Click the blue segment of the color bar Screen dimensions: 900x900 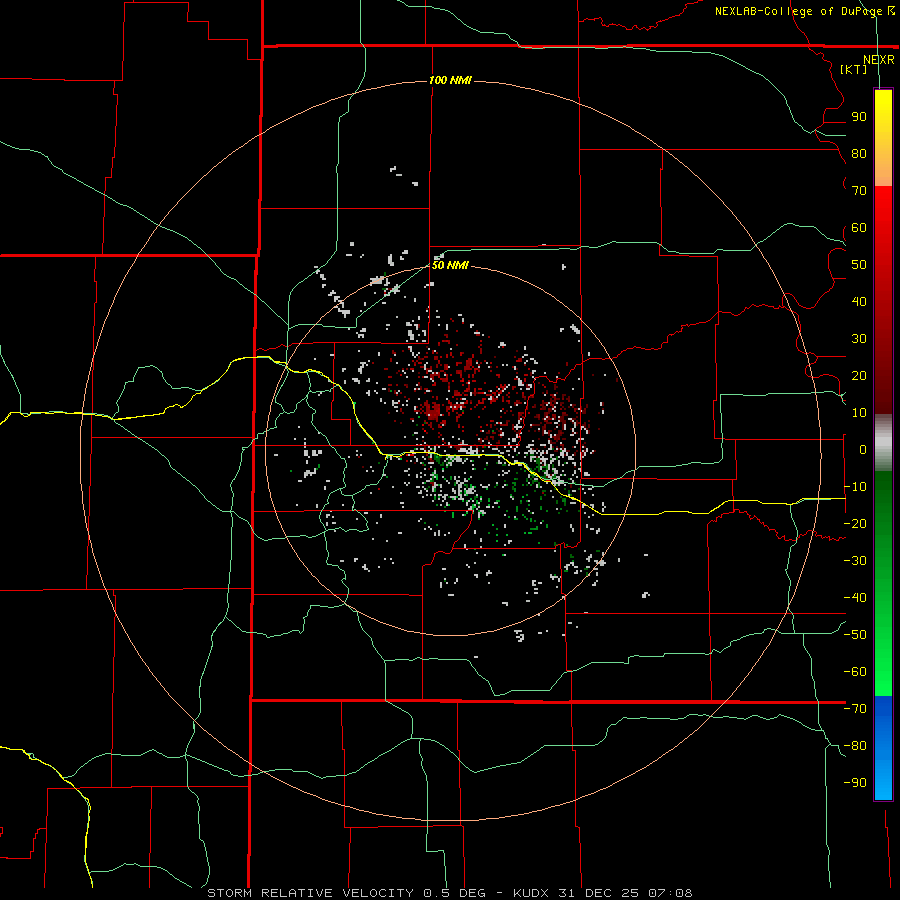(x=883, y=748)
